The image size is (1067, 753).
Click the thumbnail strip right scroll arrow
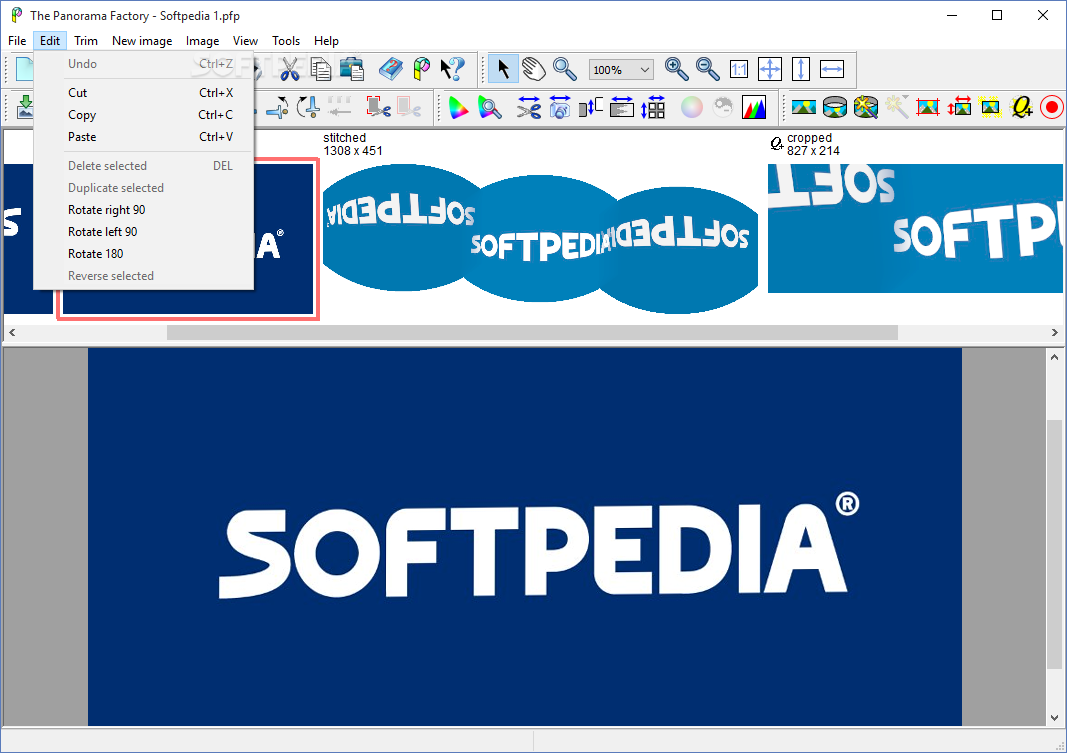tap(1054, 333)
